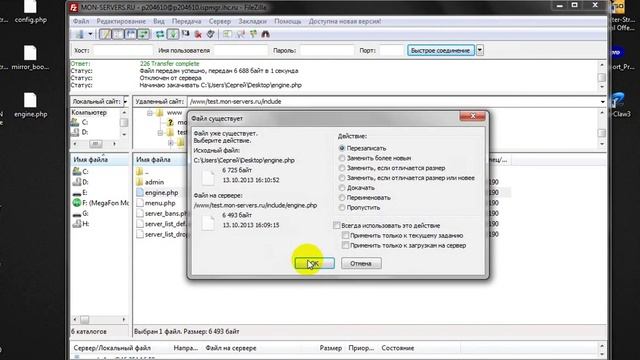Focus the Имя пользователя input field
The image size is (640, 360).
click(x=241, y=50)
